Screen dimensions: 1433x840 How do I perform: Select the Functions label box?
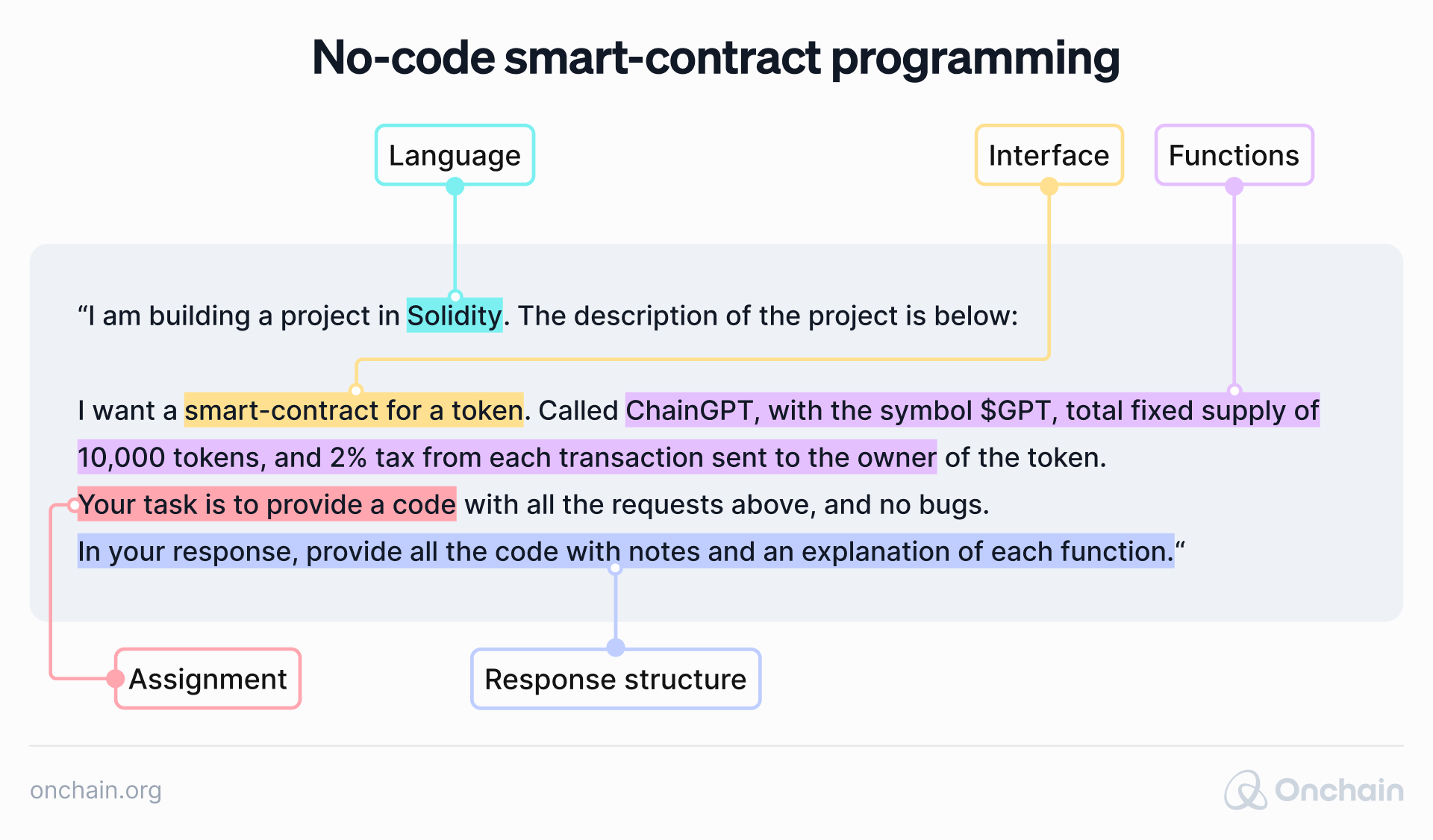click(x=1234, y=155)
